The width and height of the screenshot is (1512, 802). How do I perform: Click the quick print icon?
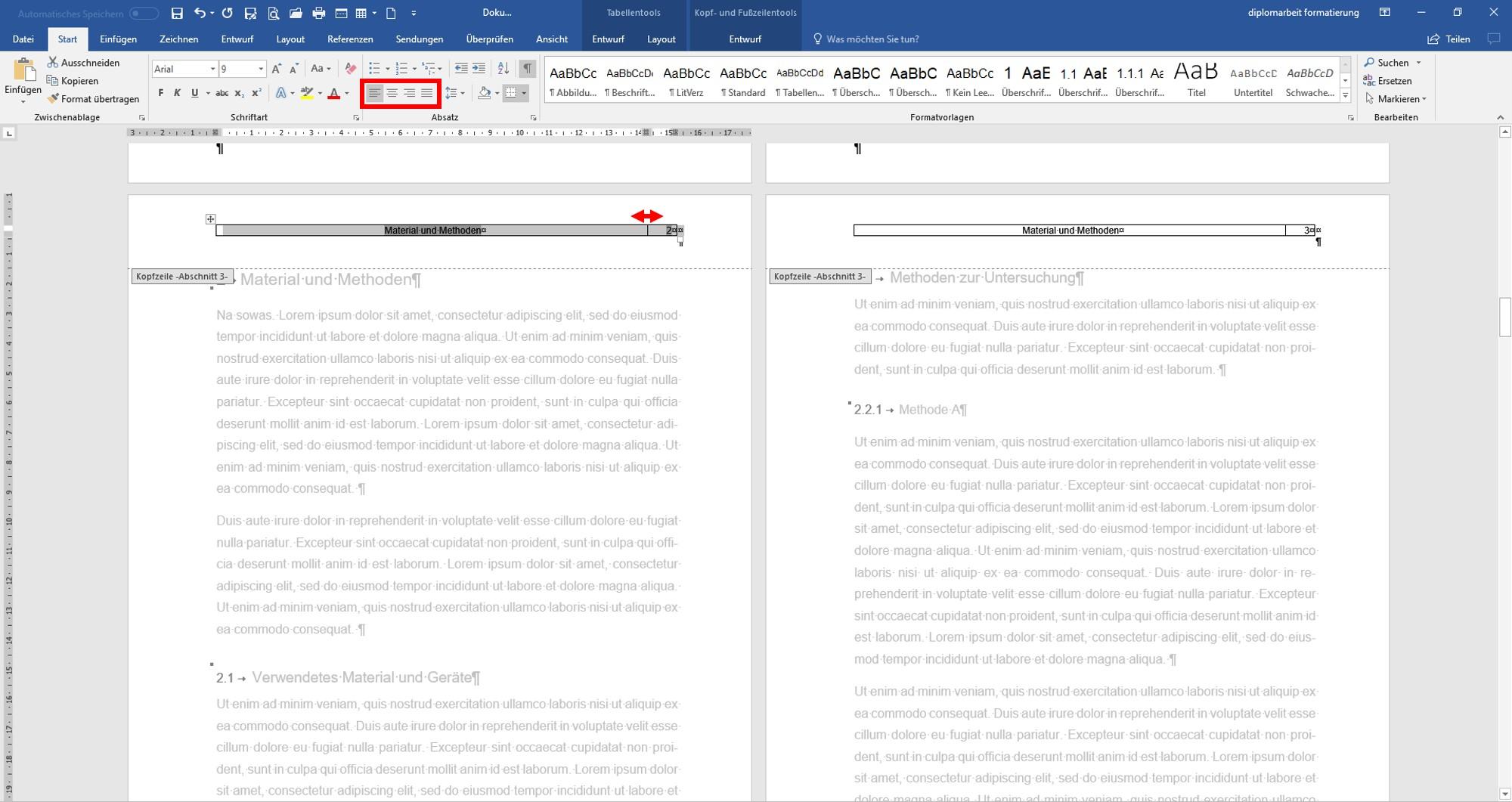319,13
